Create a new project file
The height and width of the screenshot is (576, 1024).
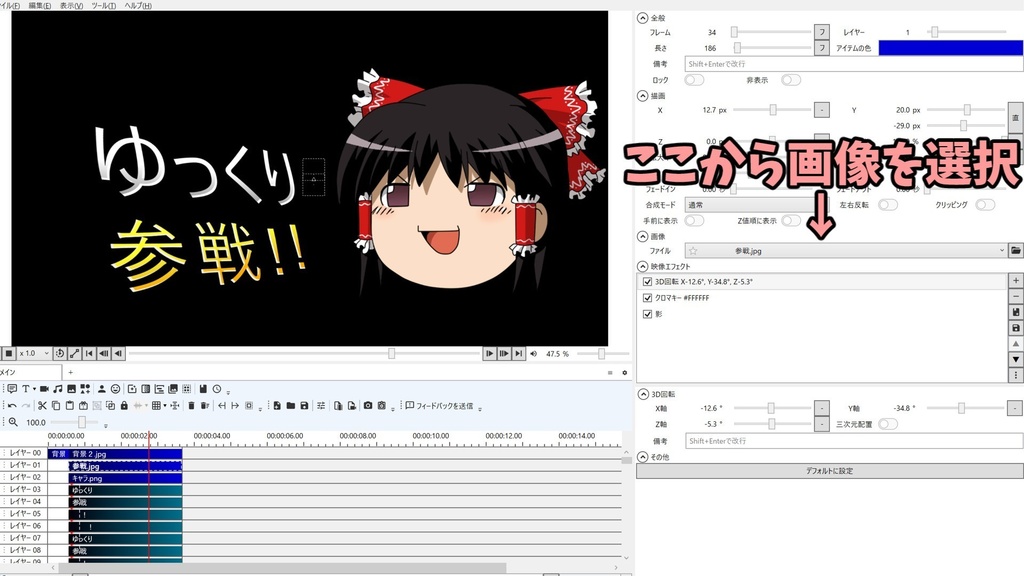277,406
